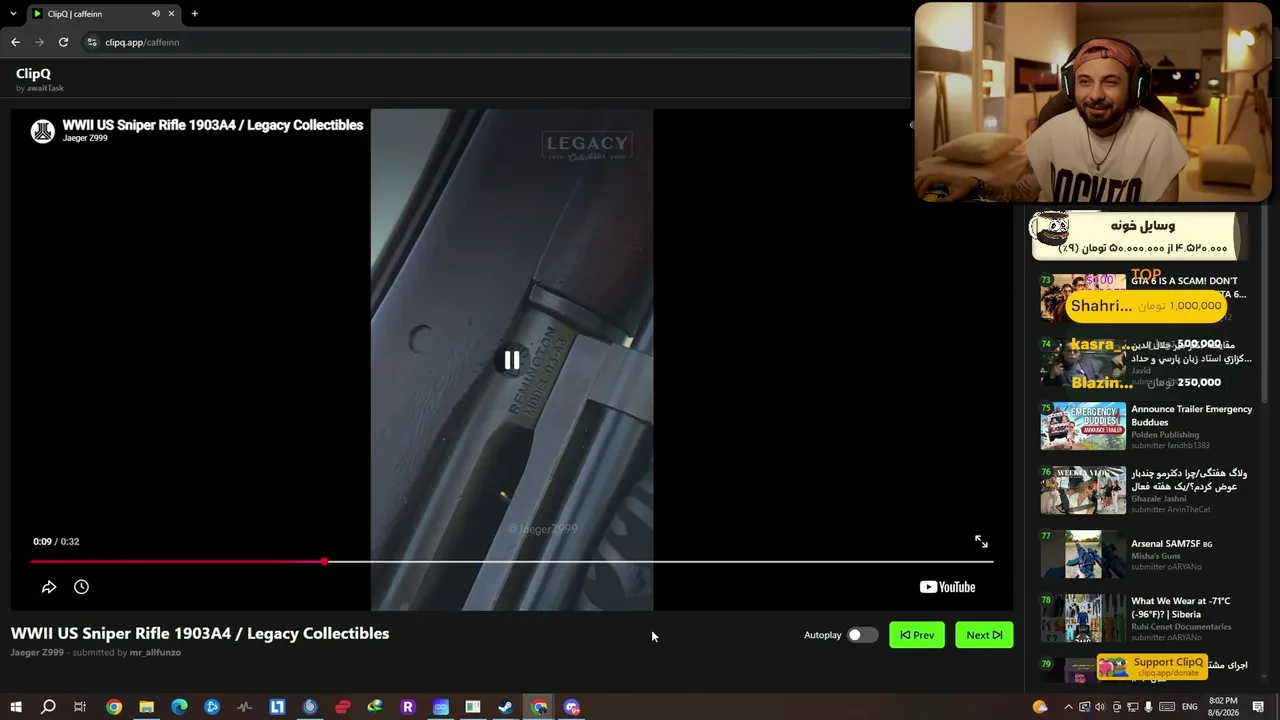Click the YouTube share arrow icon

point(49,587)
